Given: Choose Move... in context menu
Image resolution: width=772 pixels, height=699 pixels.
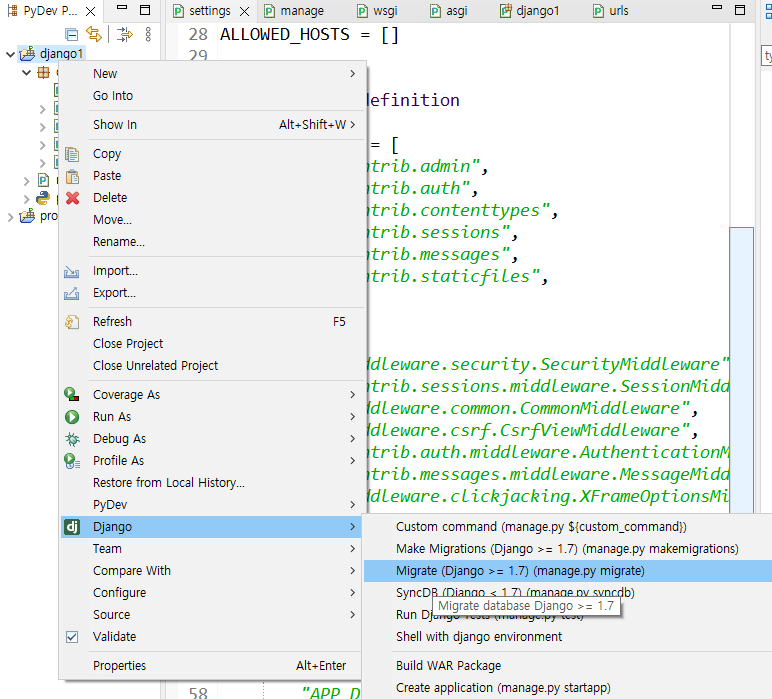Looking at the screenshot, I should (213, 220).
